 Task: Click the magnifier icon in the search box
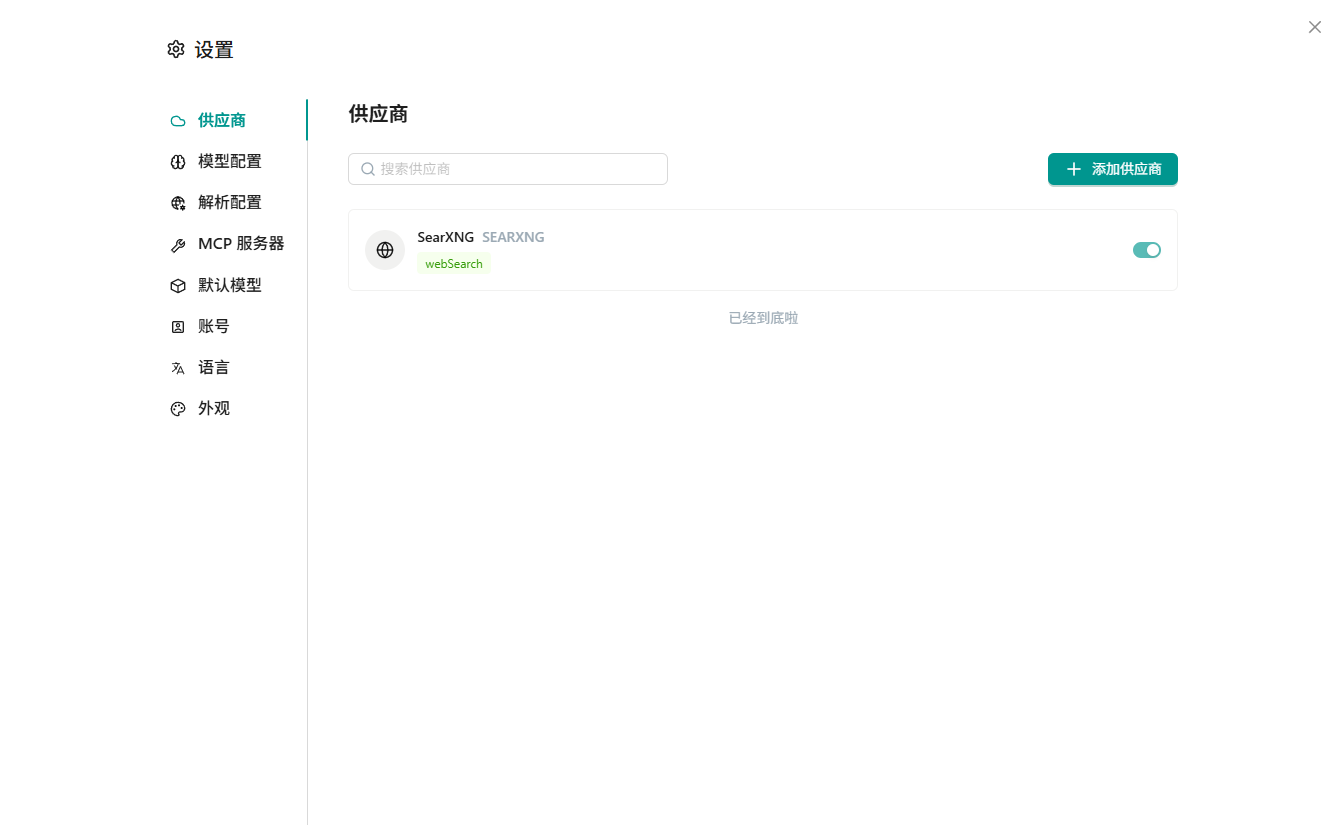[368, 169]
